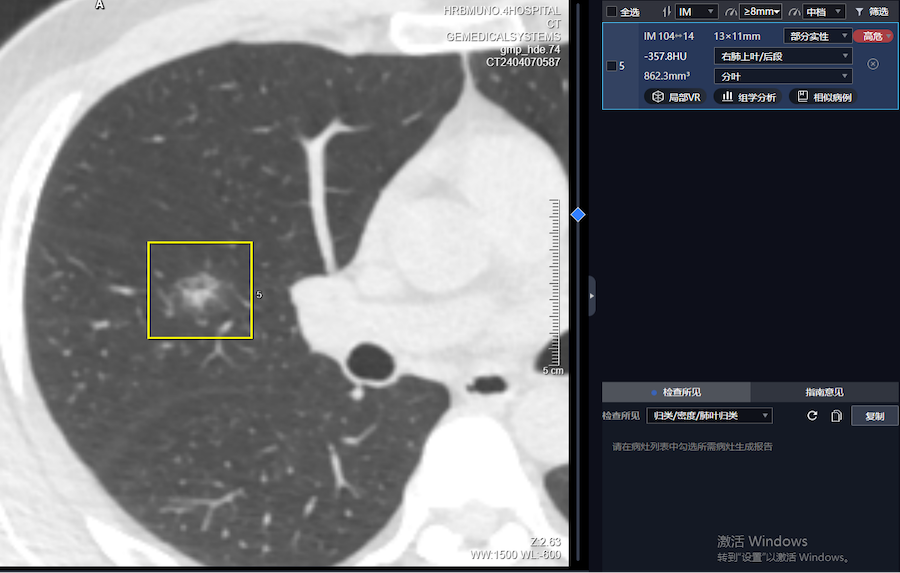Open 相似病例 similar cases
Viewport: 900px width, 573px height.
click(x=825, y=97)
